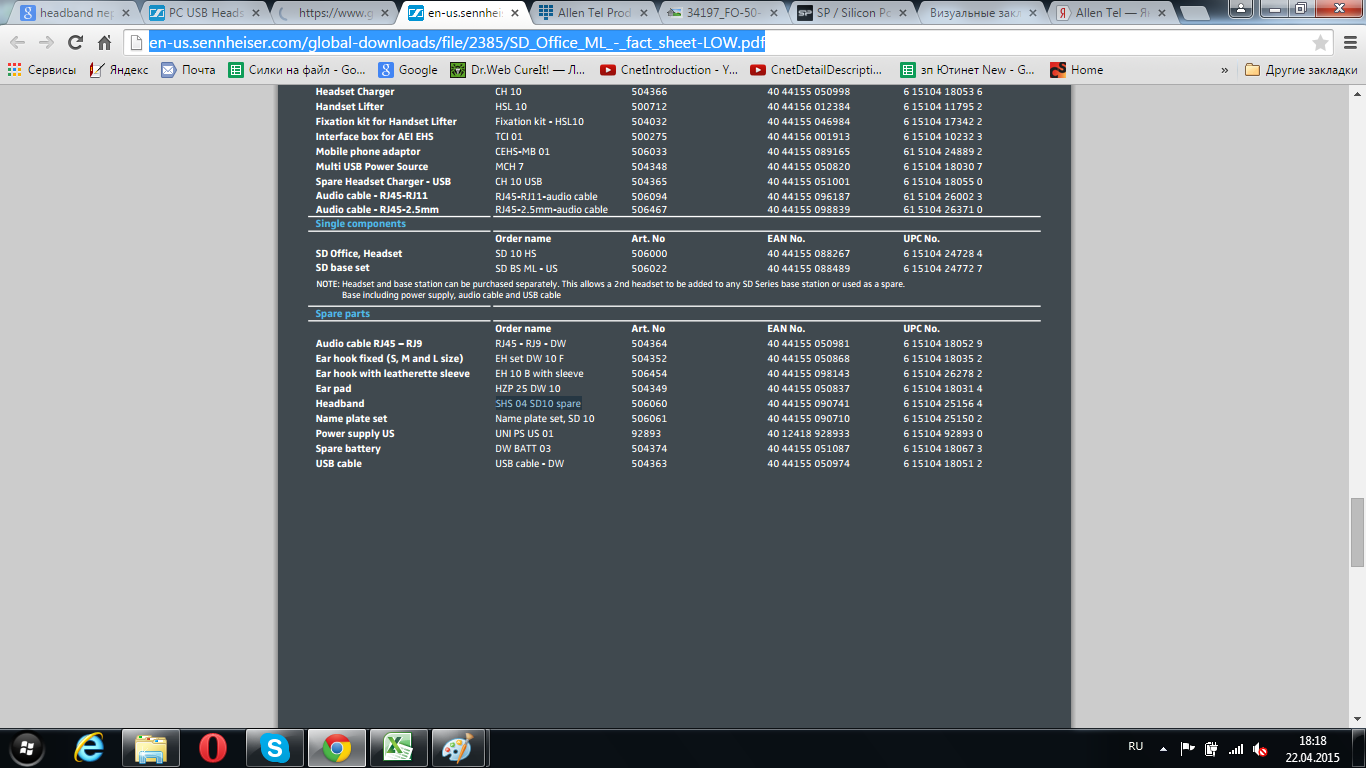Viewport: 1366px width, 768px height.
Task: Reload the current PDF page
Action: pos(75,43)
